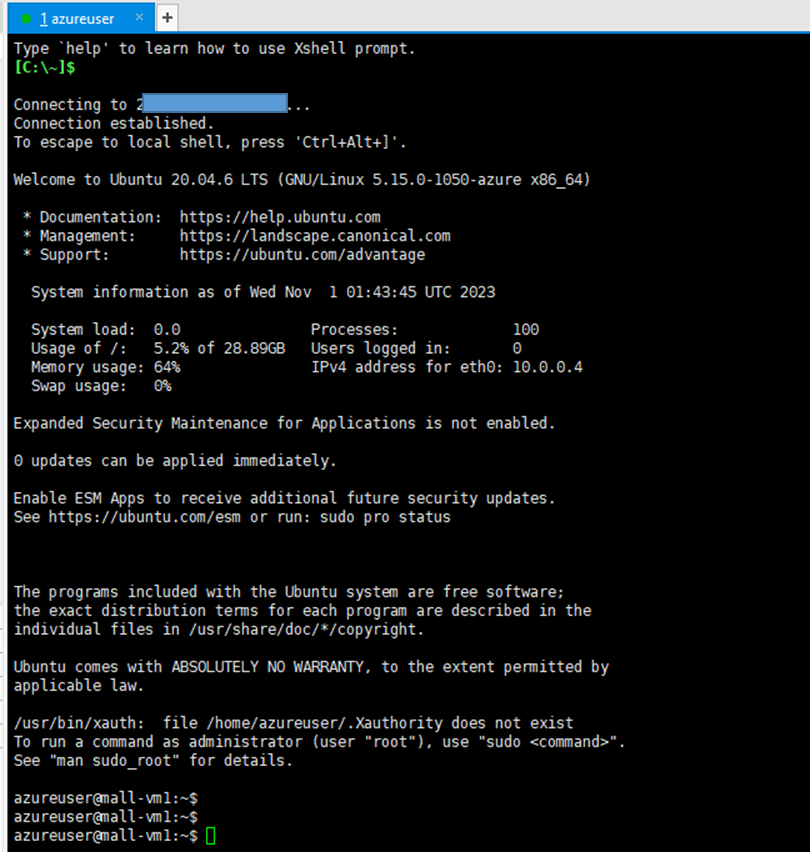810x852 pixels.
Task: Click the https://ubuntu.com/esm URL
Action: pyautogui.click(x=145, y=517)
